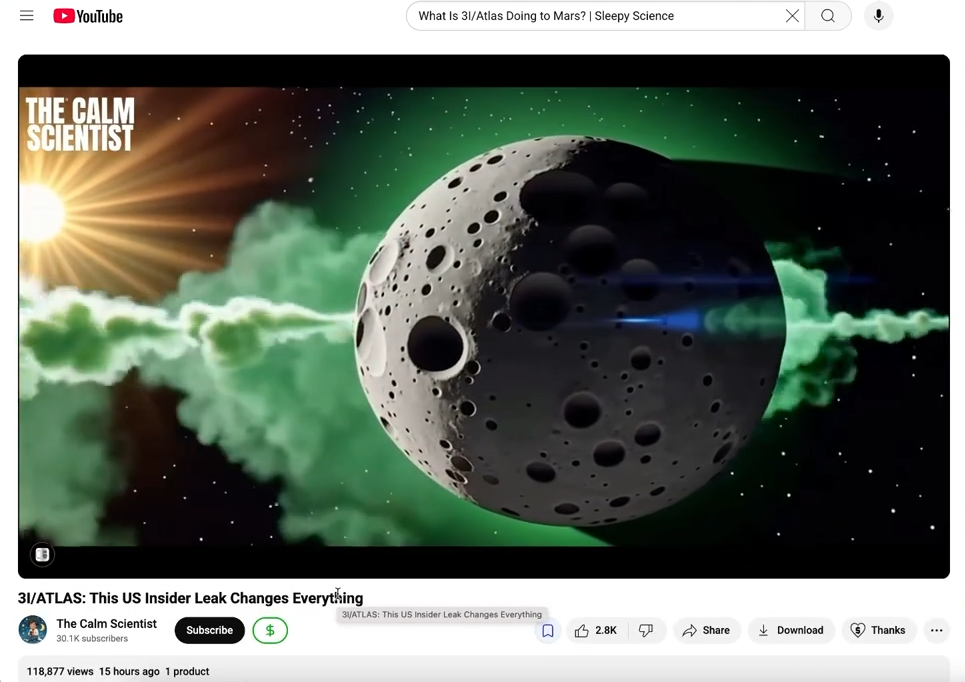The width and height of the screenshot is (965, 682).
Task: Click the magnifying glass search button
Action: [828, 16]
